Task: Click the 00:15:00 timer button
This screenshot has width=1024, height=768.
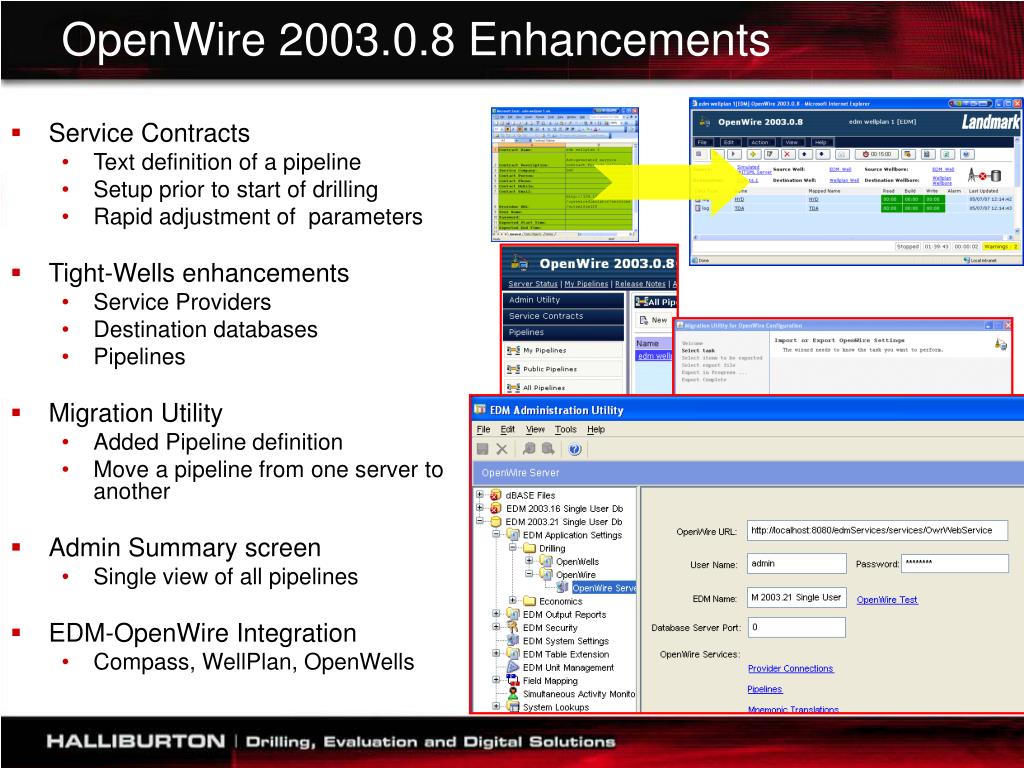Action: (x=876, y=154)
